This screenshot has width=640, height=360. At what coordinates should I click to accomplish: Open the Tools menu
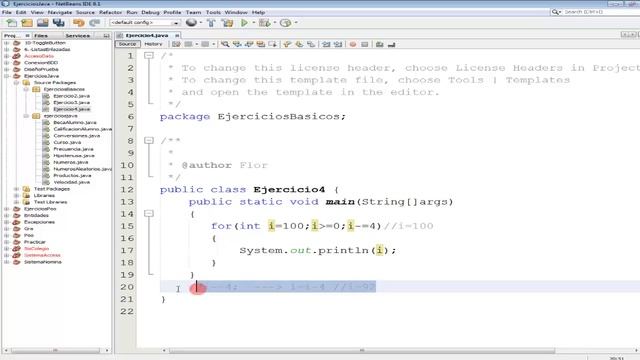pos(213,12)
